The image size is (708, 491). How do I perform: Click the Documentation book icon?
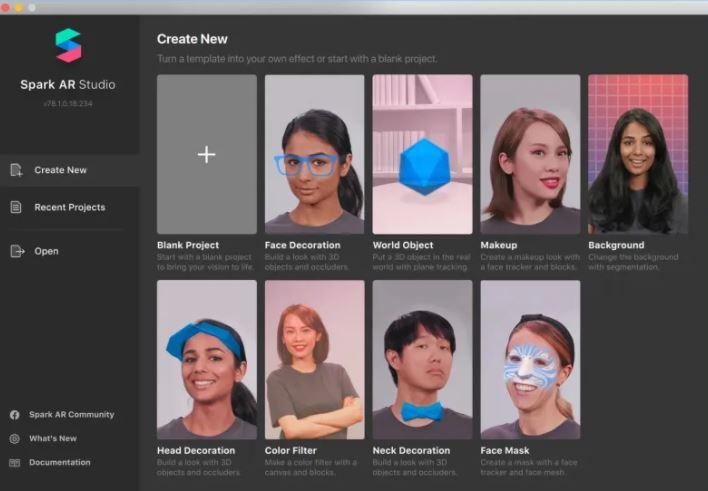(x=15, y=462)
